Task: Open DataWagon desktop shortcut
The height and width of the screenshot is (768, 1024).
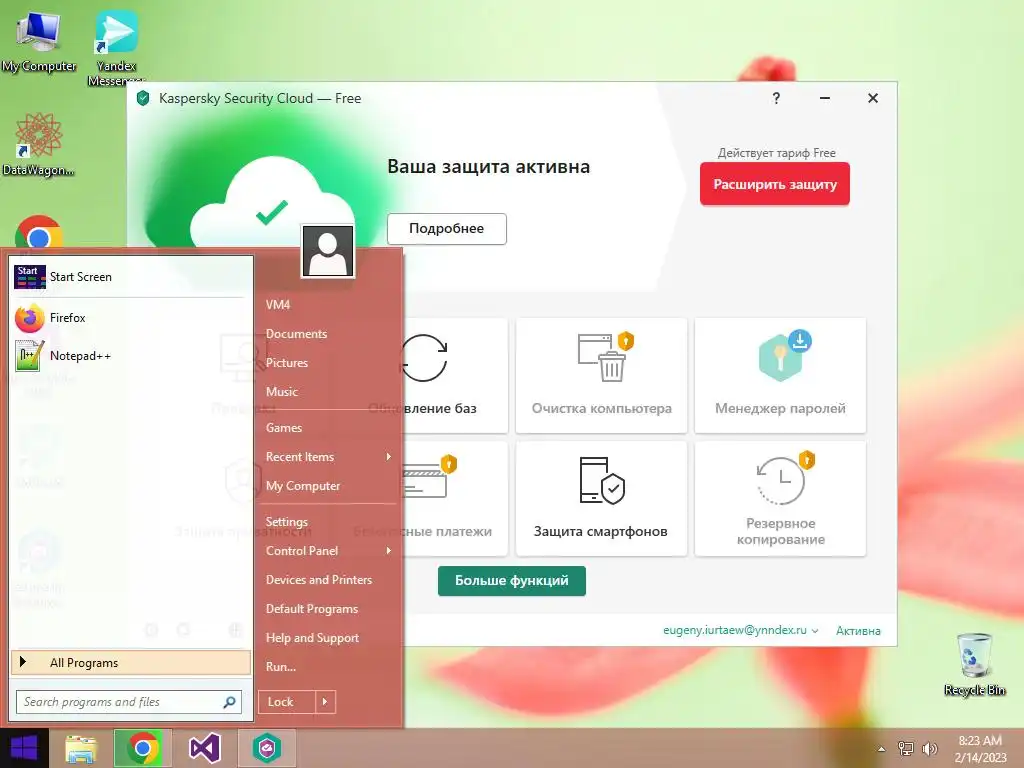Action: click(x=38, y=144)
